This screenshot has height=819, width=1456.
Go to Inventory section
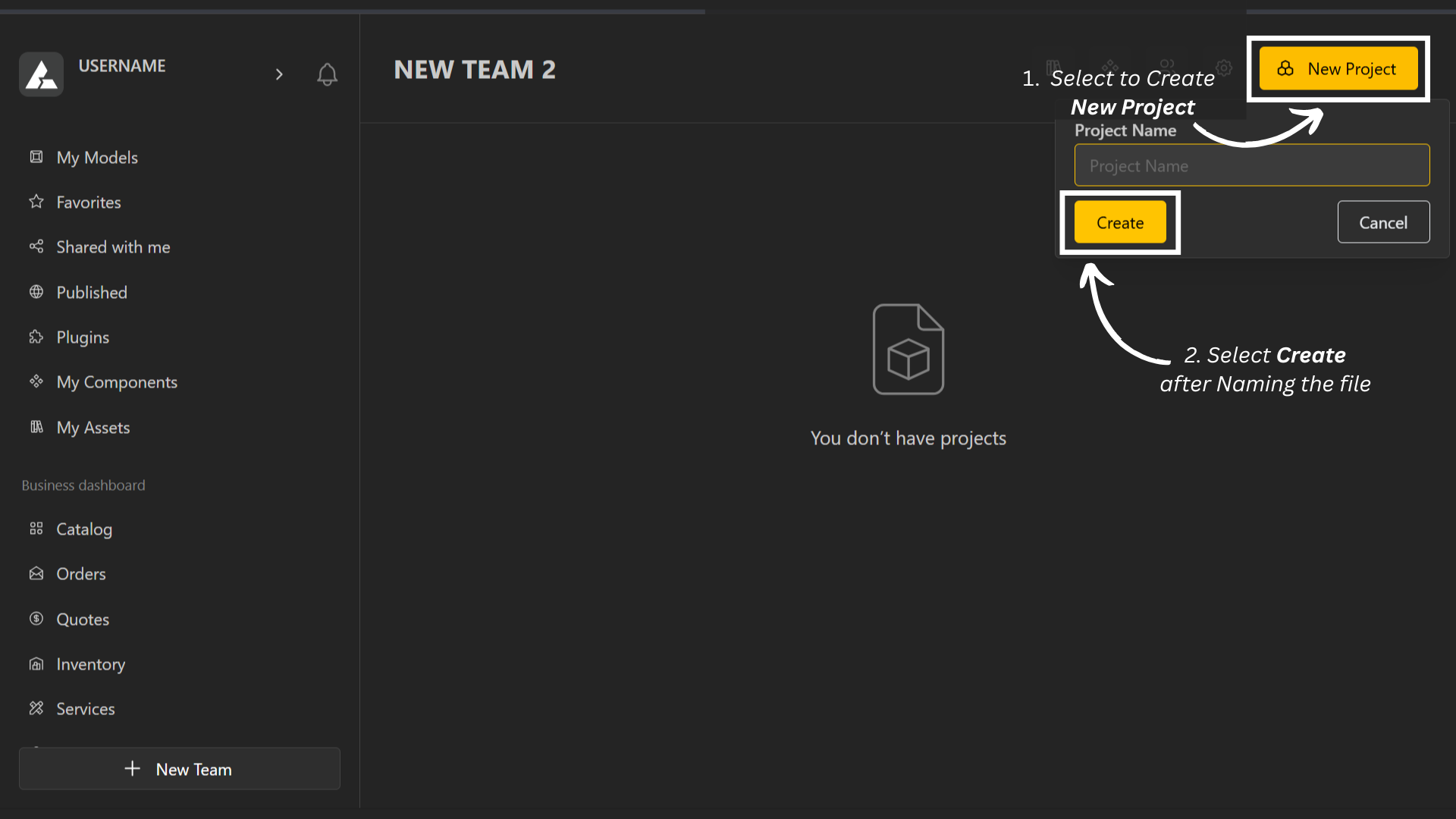tap(90, 664)
